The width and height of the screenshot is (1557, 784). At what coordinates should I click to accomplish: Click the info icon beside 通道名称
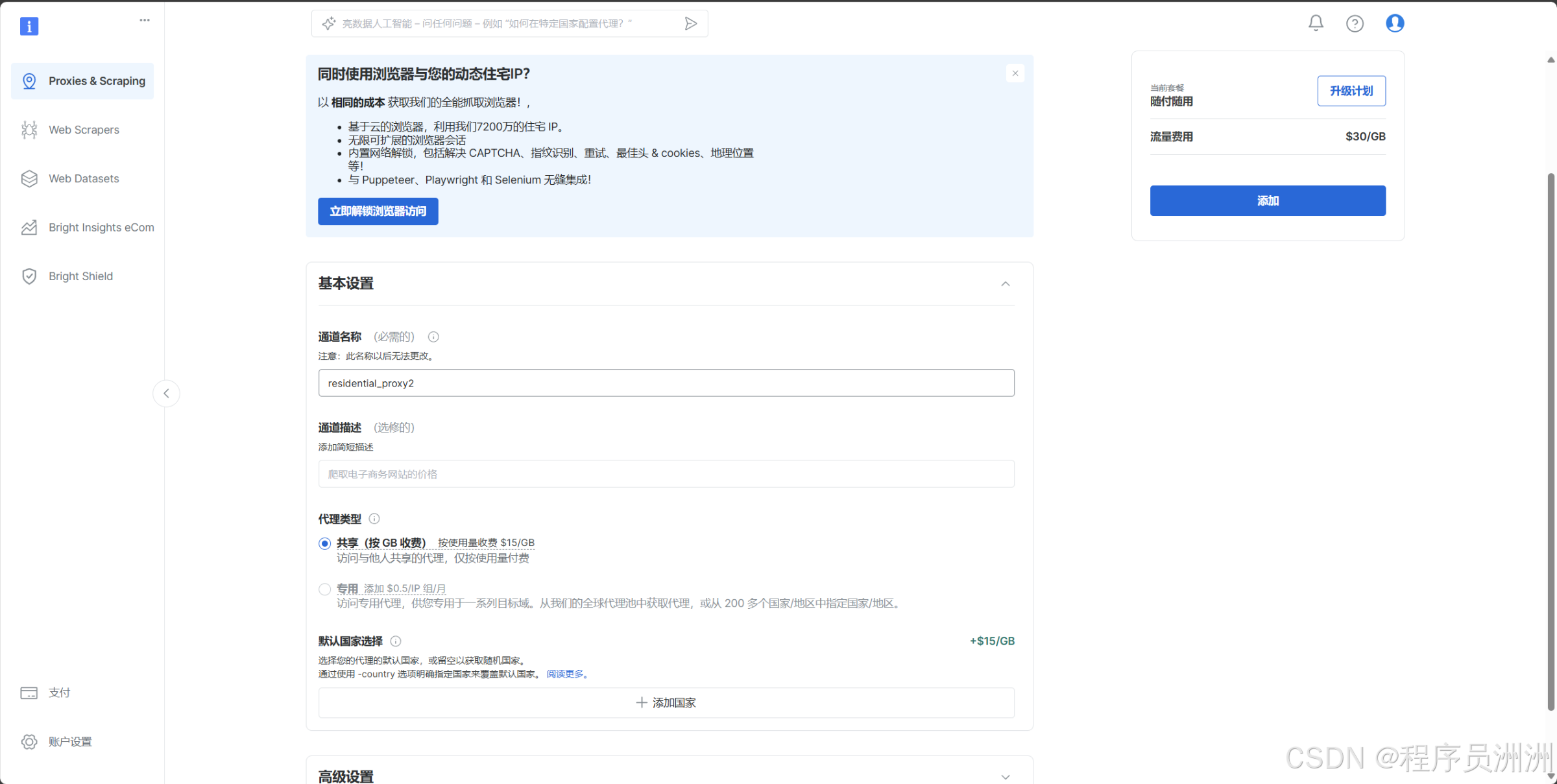[x=433, y=337]
